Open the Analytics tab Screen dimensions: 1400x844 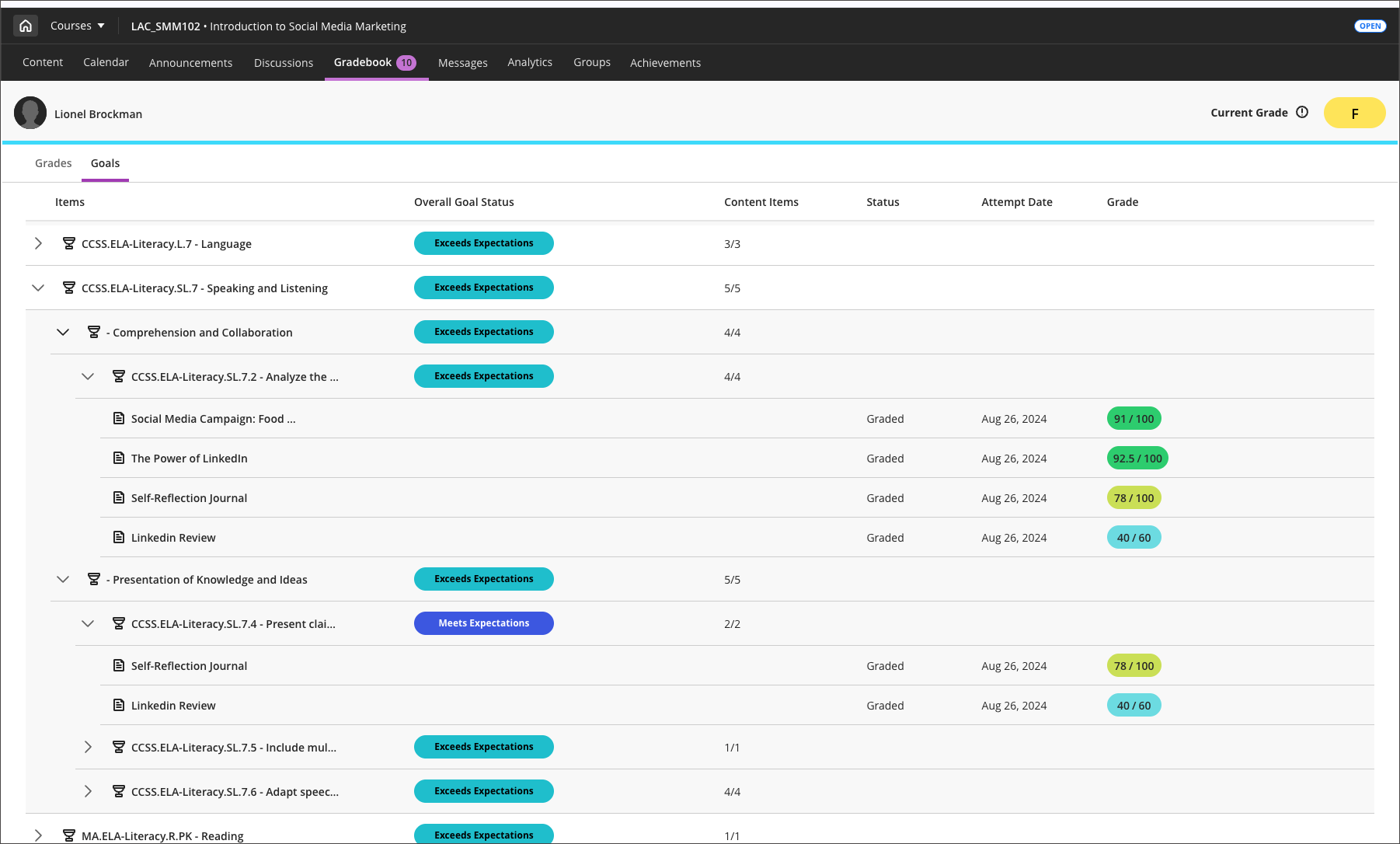(x=530, y=62)
